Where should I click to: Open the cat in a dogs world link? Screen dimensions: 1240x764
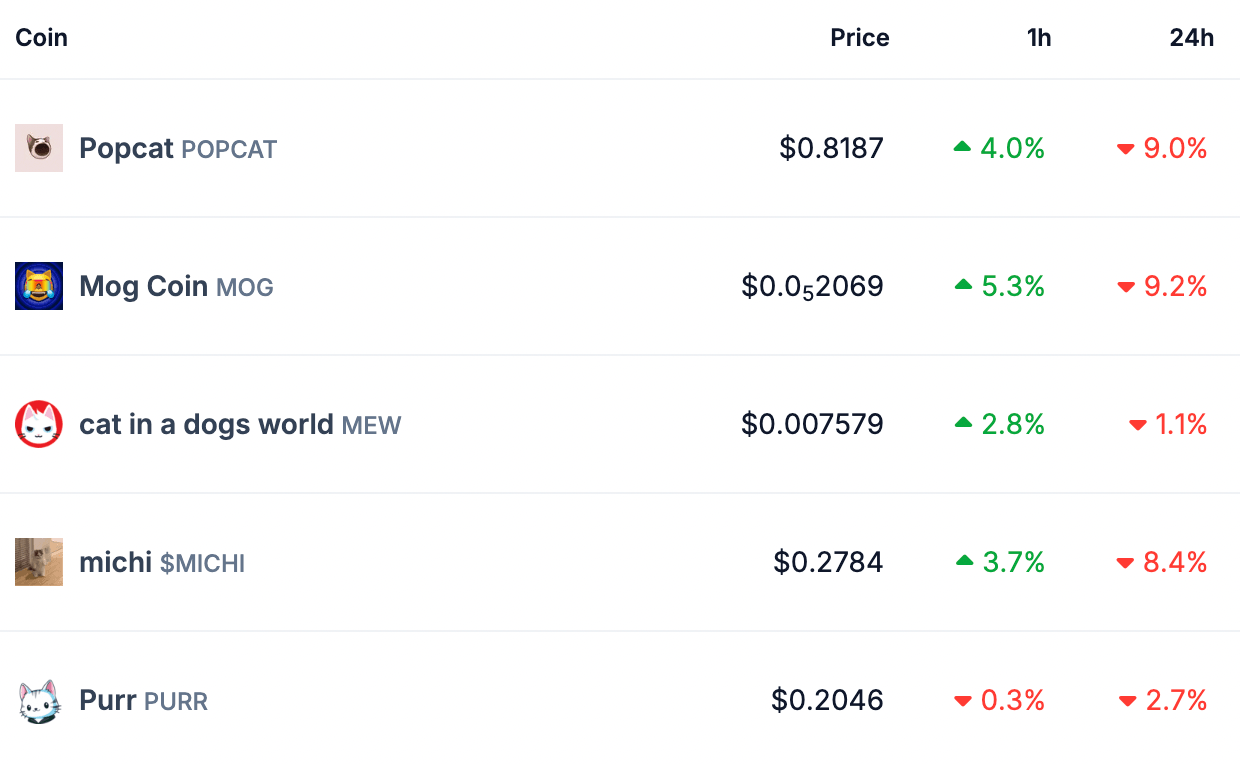click(x=205, y=425)
